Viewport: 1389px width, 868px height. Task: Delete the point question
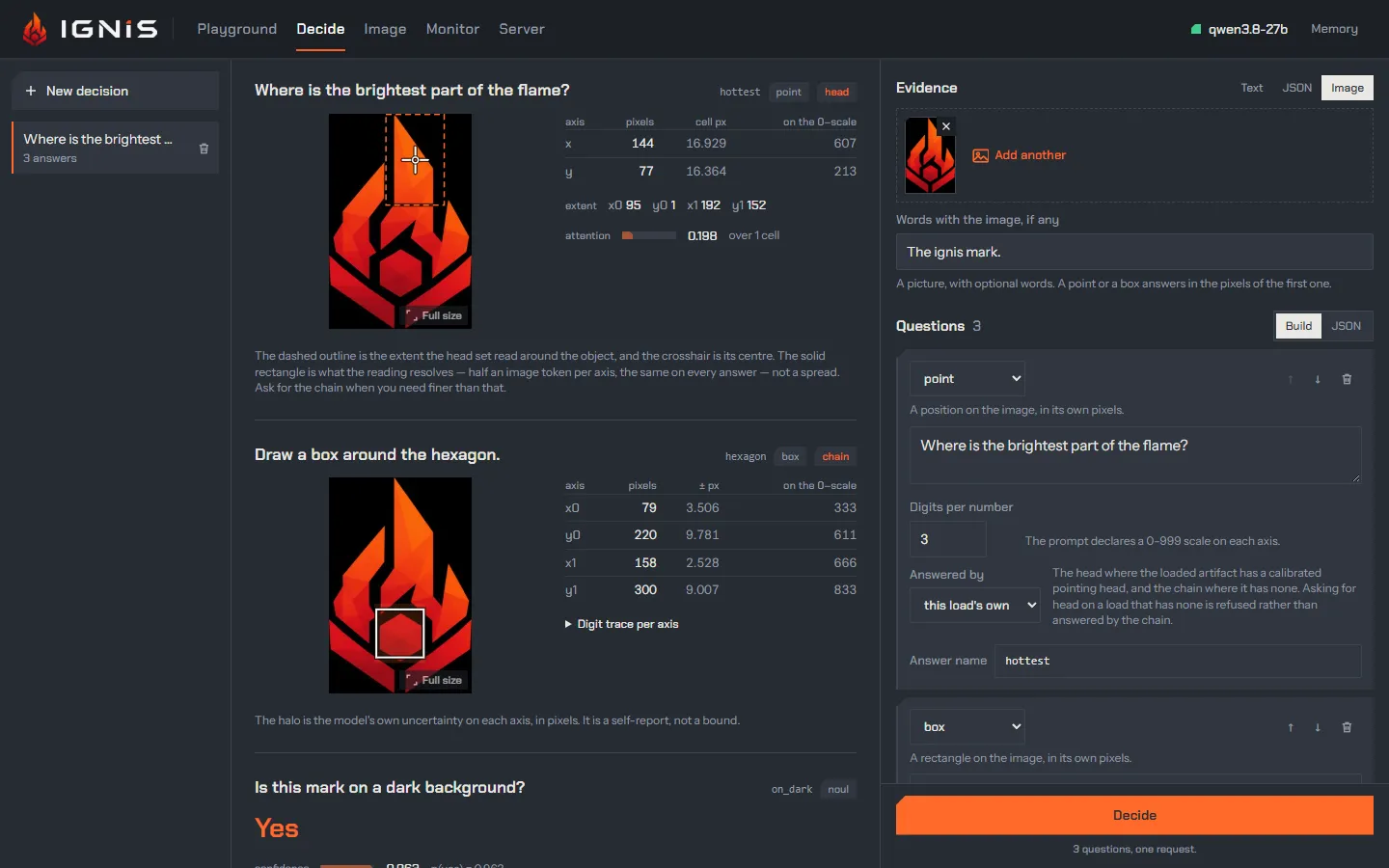click(x=1347, y=379)
